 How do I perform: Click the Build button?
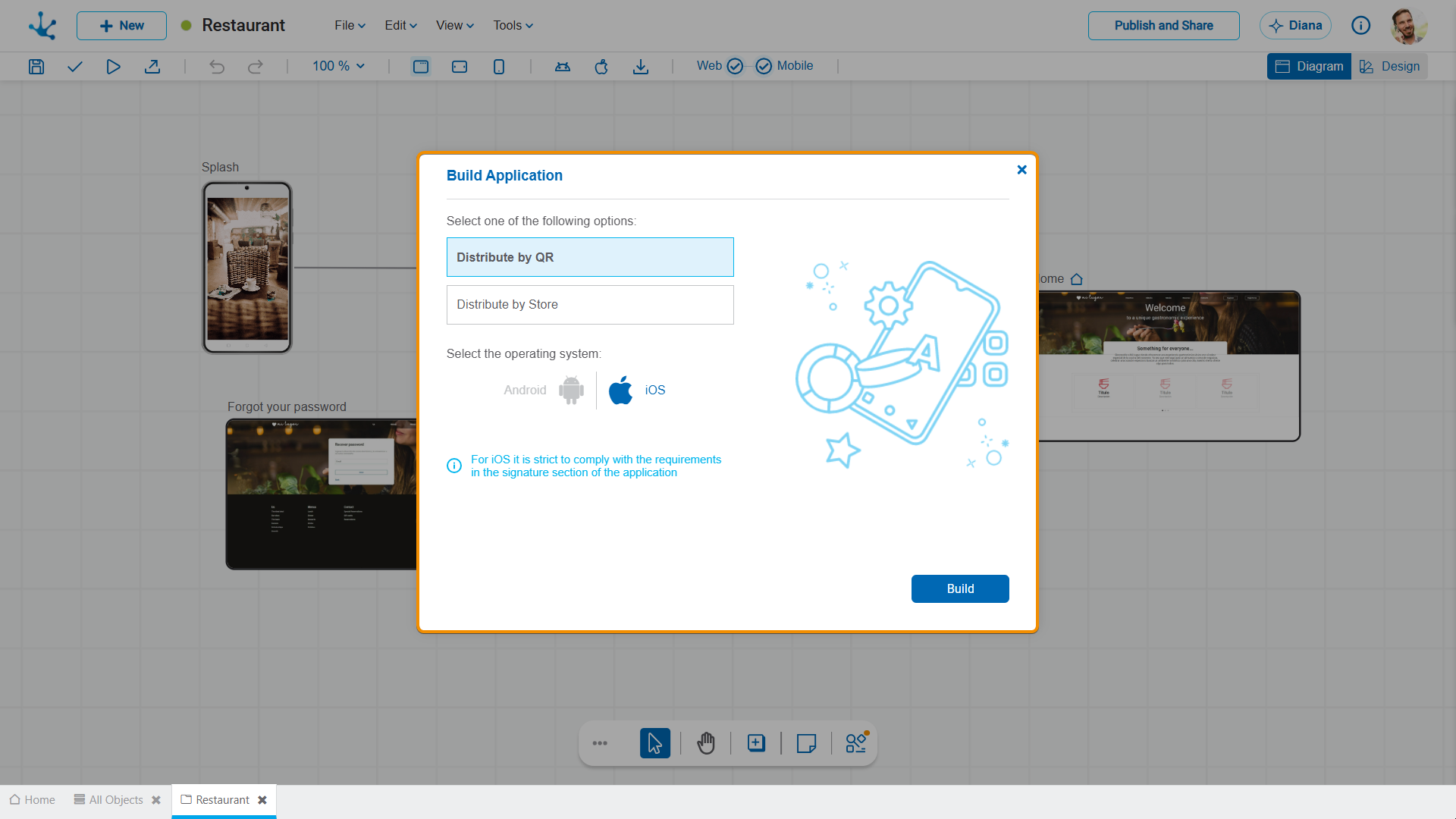pyautogui.click(x=960, y=588)
